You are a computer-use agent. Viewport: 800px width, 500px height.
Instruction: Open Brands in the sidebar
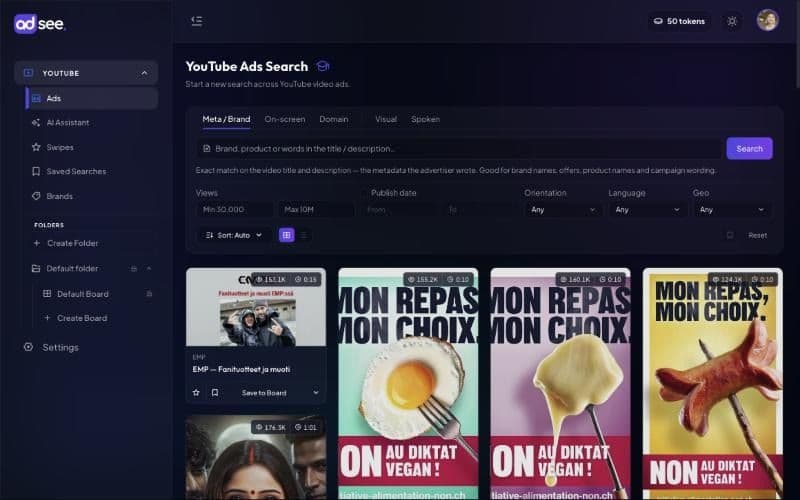tap(59, 196)
